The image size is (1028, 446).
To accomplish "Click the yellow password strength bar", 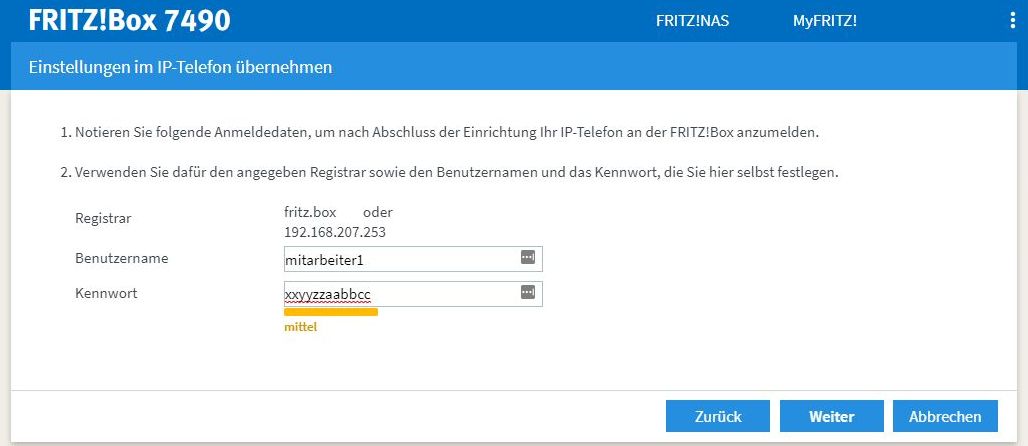I will tap(331, 312).
